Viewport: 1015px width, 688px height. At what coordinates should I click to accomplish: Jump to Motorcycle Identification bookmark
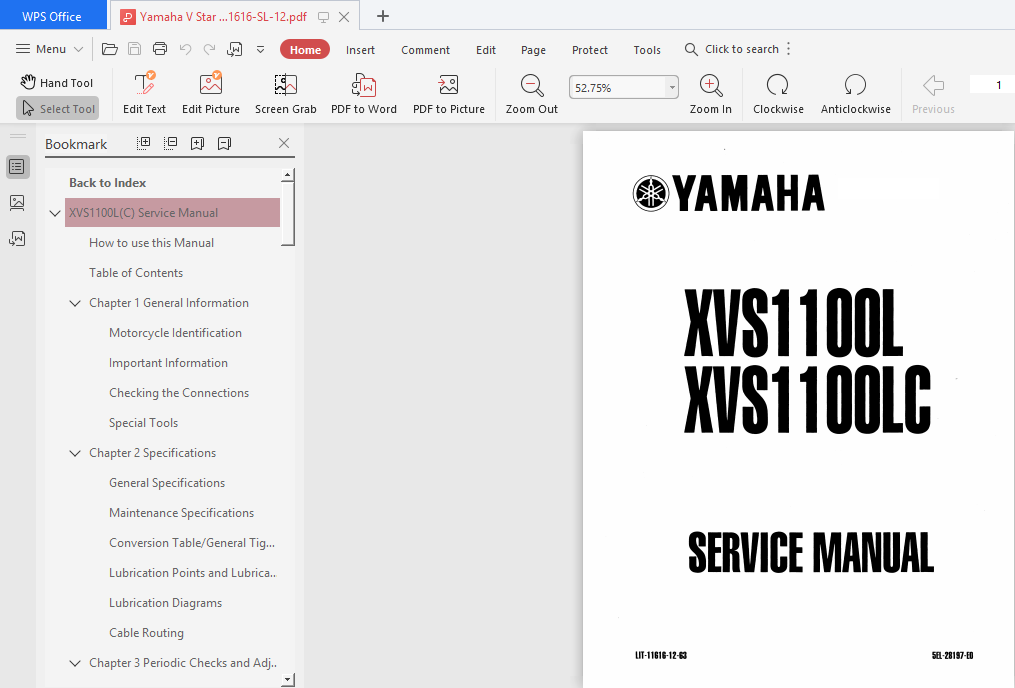(x=175, y=333)
